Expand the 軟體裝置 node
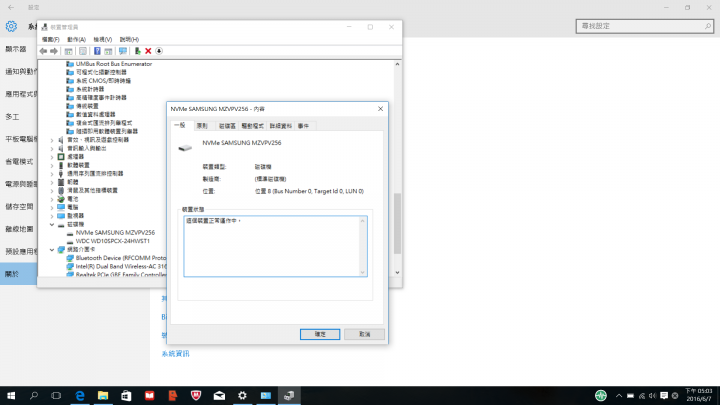The image size is (720, 405). (52, 165)
